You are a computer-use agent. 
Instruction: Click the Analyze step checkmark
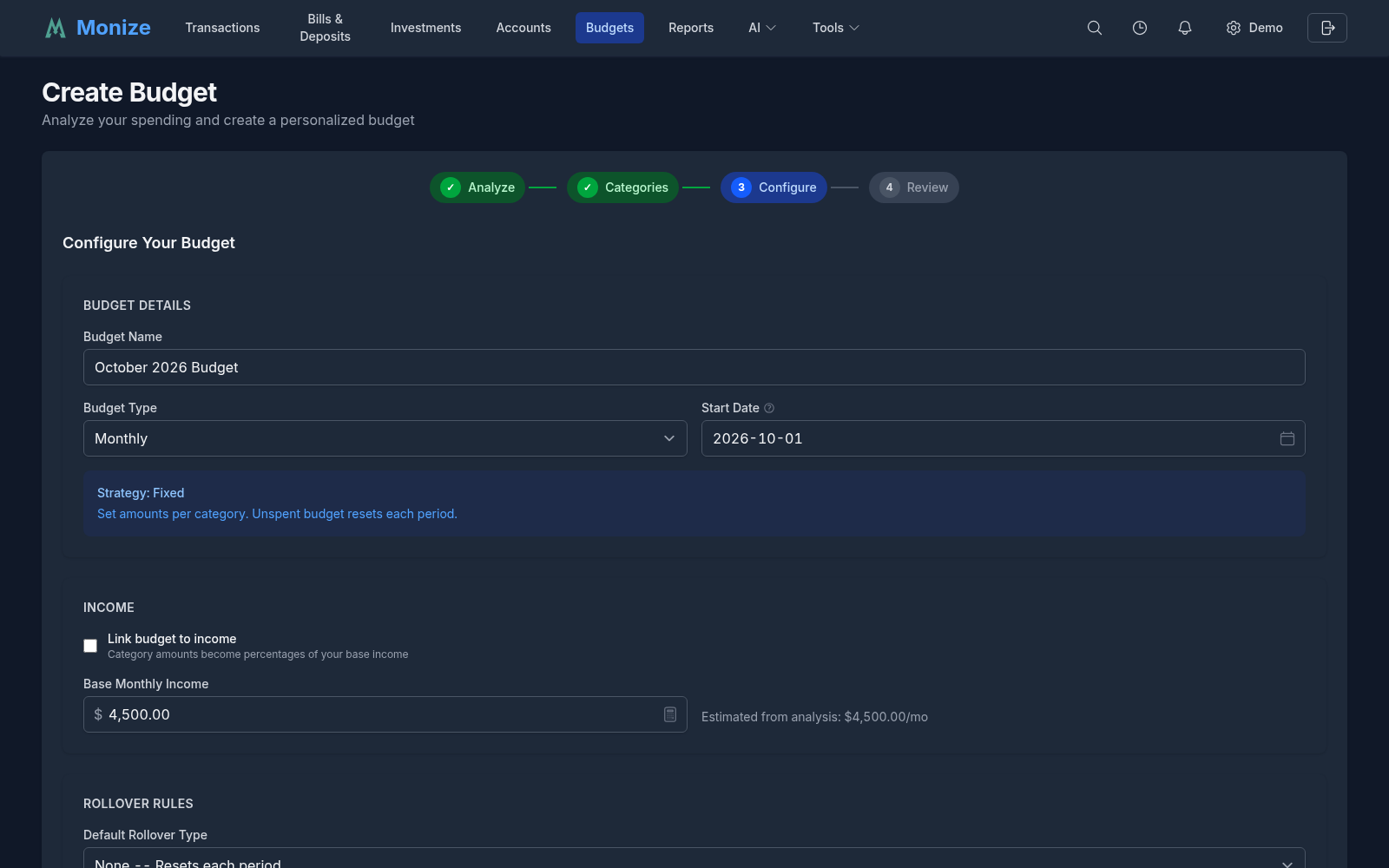pos(451,187)
